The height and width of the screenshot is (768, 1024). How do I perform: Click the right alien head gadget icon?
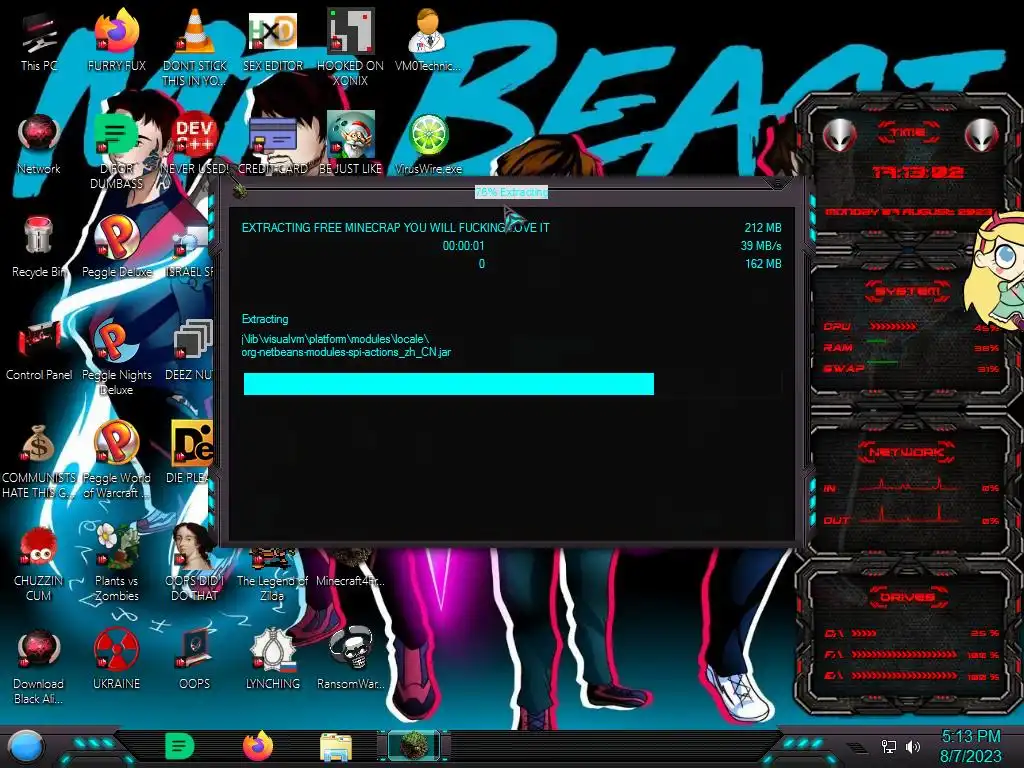[982, 135]
